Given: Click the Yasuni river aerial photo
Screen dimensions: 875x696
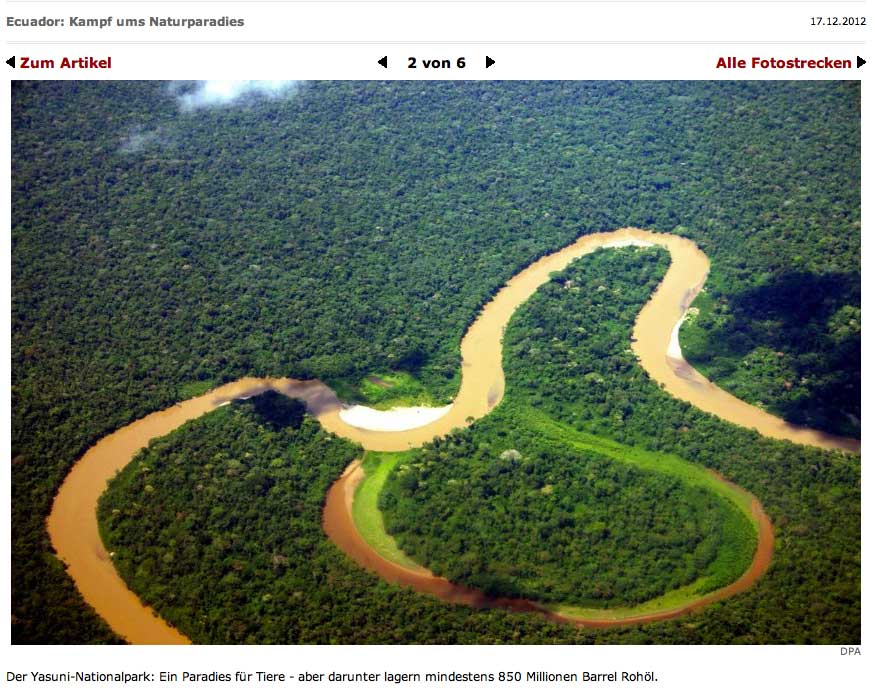Looking at the screenshot, I should pyautogui.click(x=436, y=362).
